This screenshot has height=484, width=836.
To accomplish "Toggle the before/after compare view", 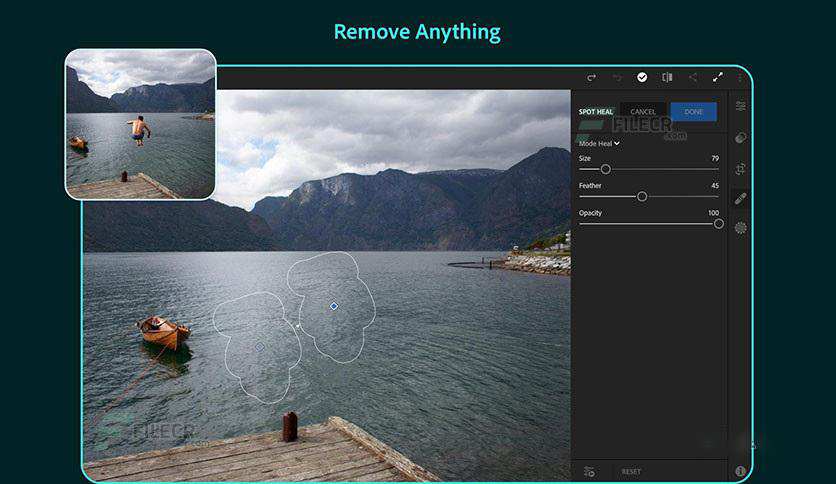I will click(667, 77).
